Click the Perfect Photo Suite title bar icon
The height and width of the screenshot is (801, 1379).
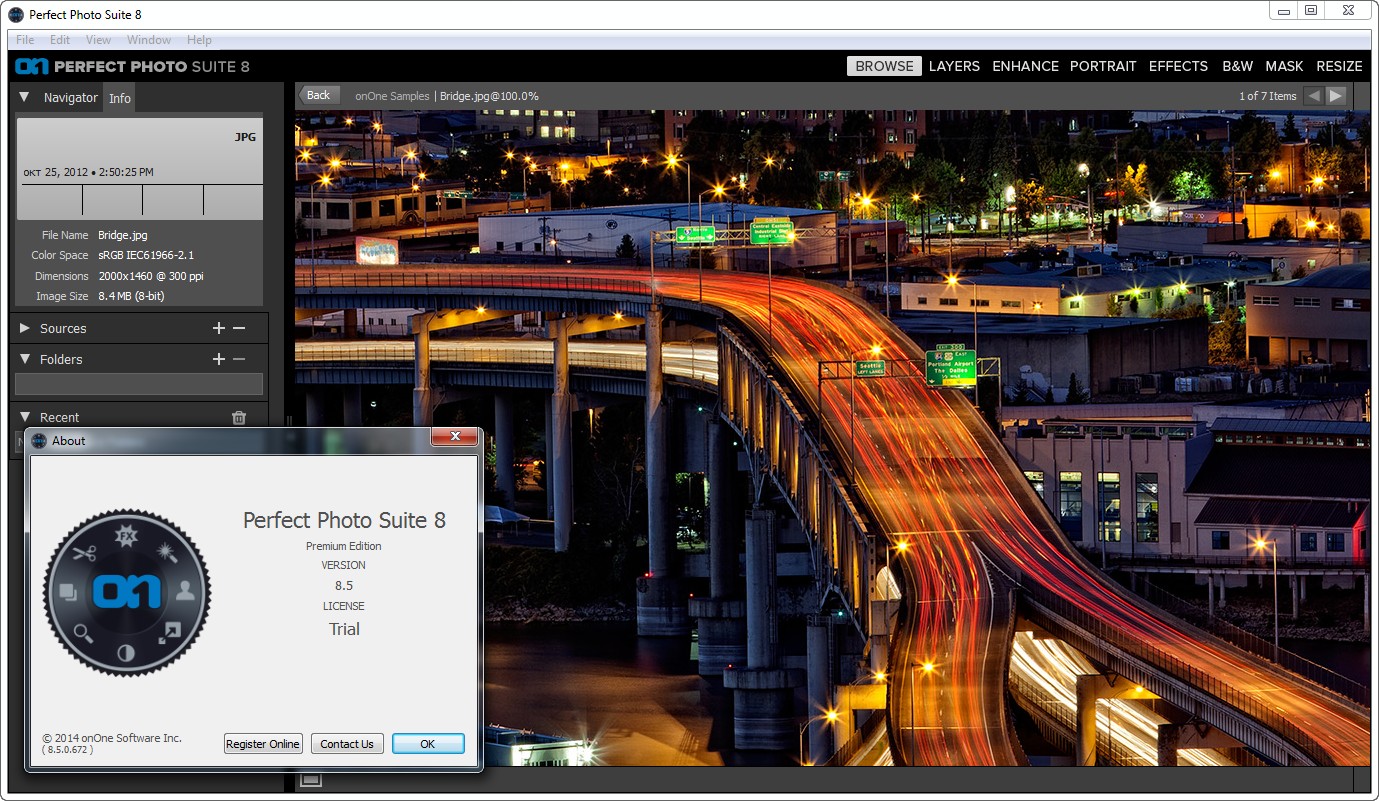pos(16,14)
